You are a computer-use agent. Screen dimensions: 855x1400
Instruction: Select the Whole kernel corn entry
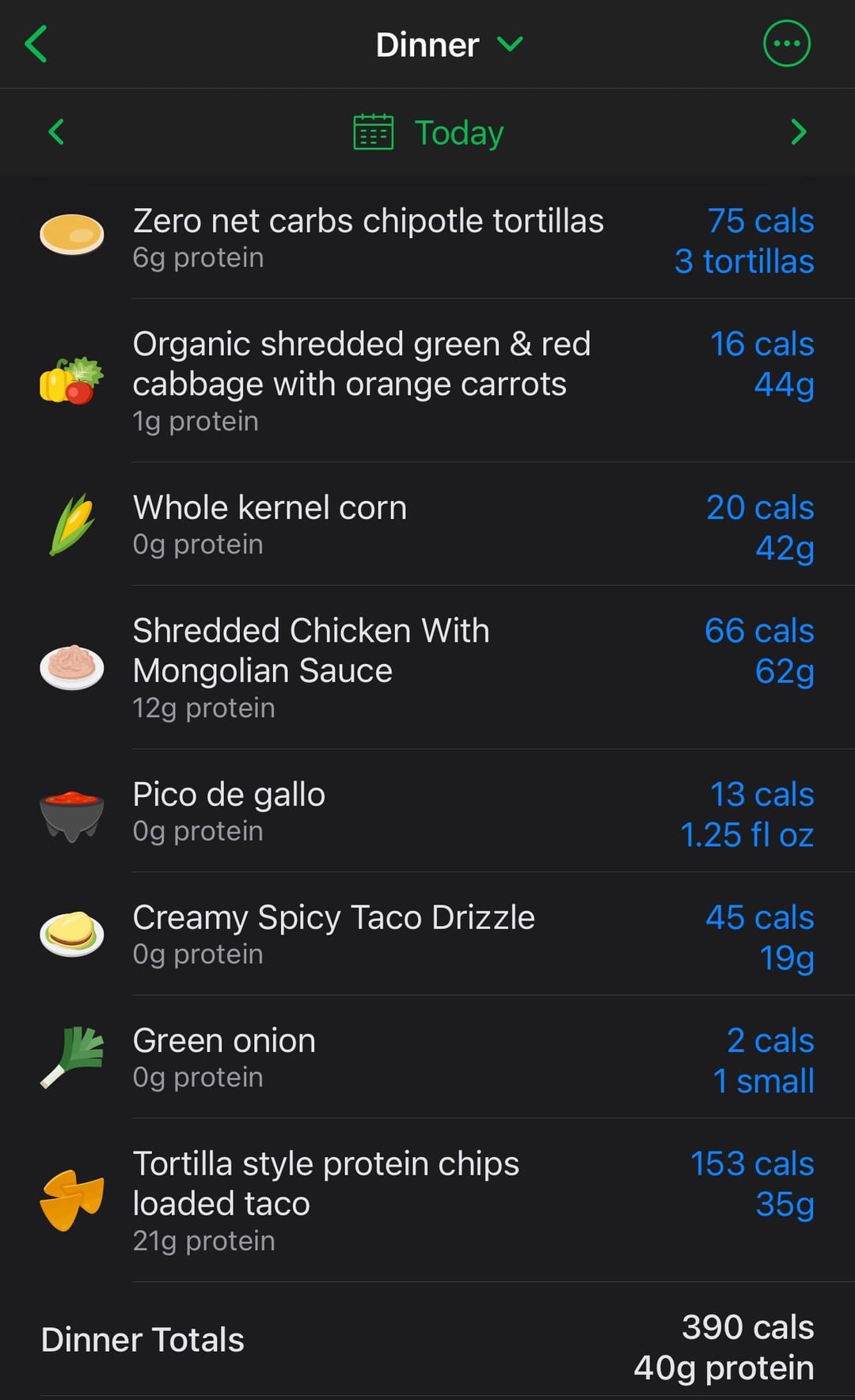point(270,508)
